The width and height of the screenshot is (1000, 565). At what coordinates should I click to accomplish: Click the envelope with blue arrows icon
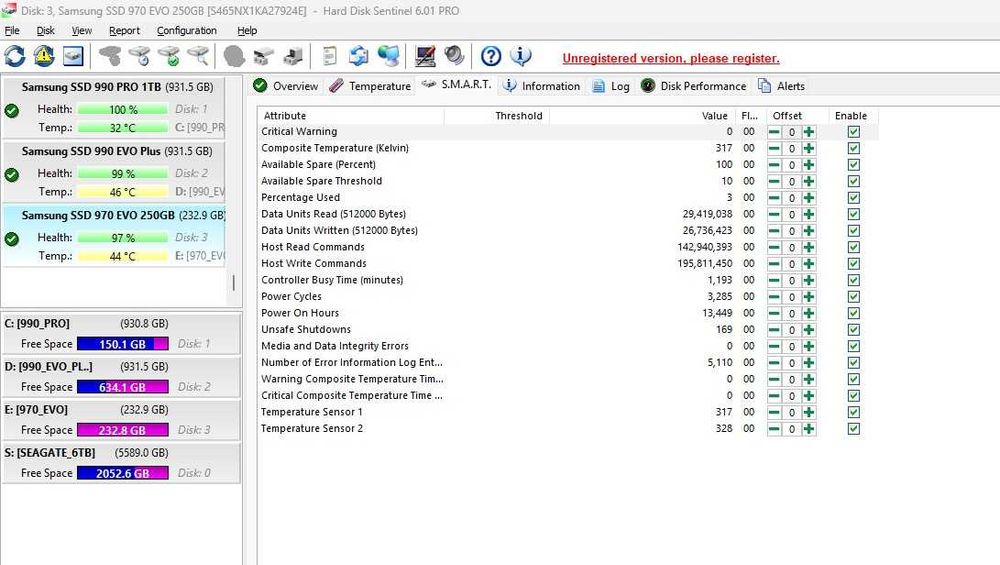point(358,57)
